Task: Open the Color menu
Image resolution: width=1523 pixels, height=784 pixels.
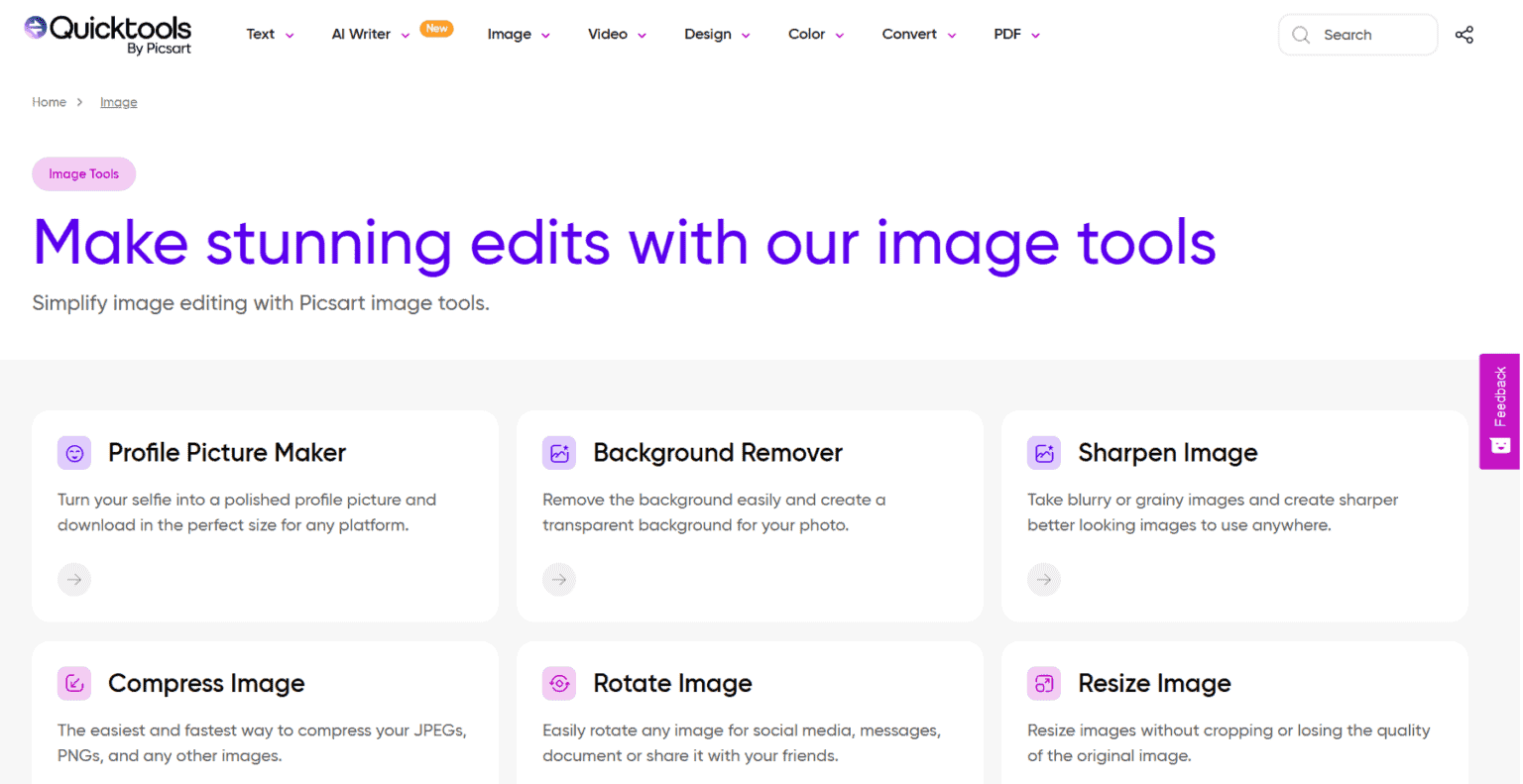Action: (806, 34)
